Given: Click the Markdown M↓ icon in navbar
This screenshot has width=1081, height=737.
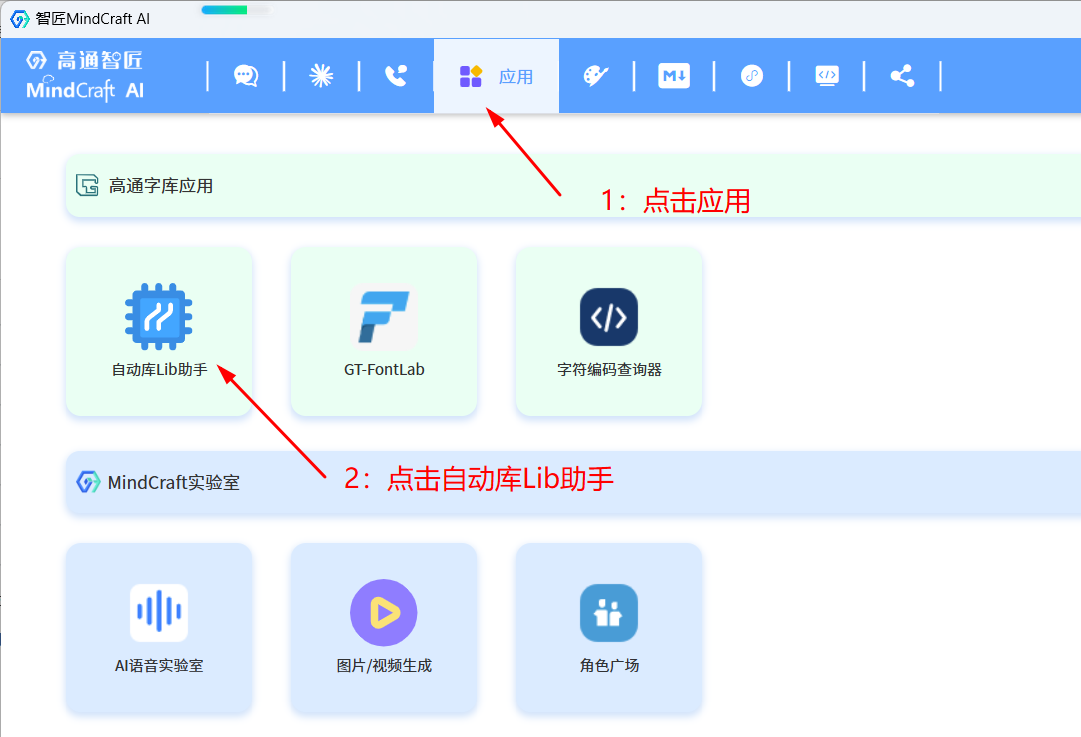Looking at the screenshot, I should click(x=674, y=76).
